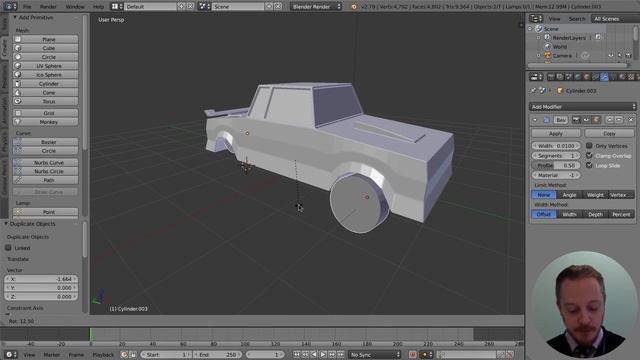Collapse the Duplicate Objects panel
The height and width of the screenshot is (360, 640).
[6, 224]
